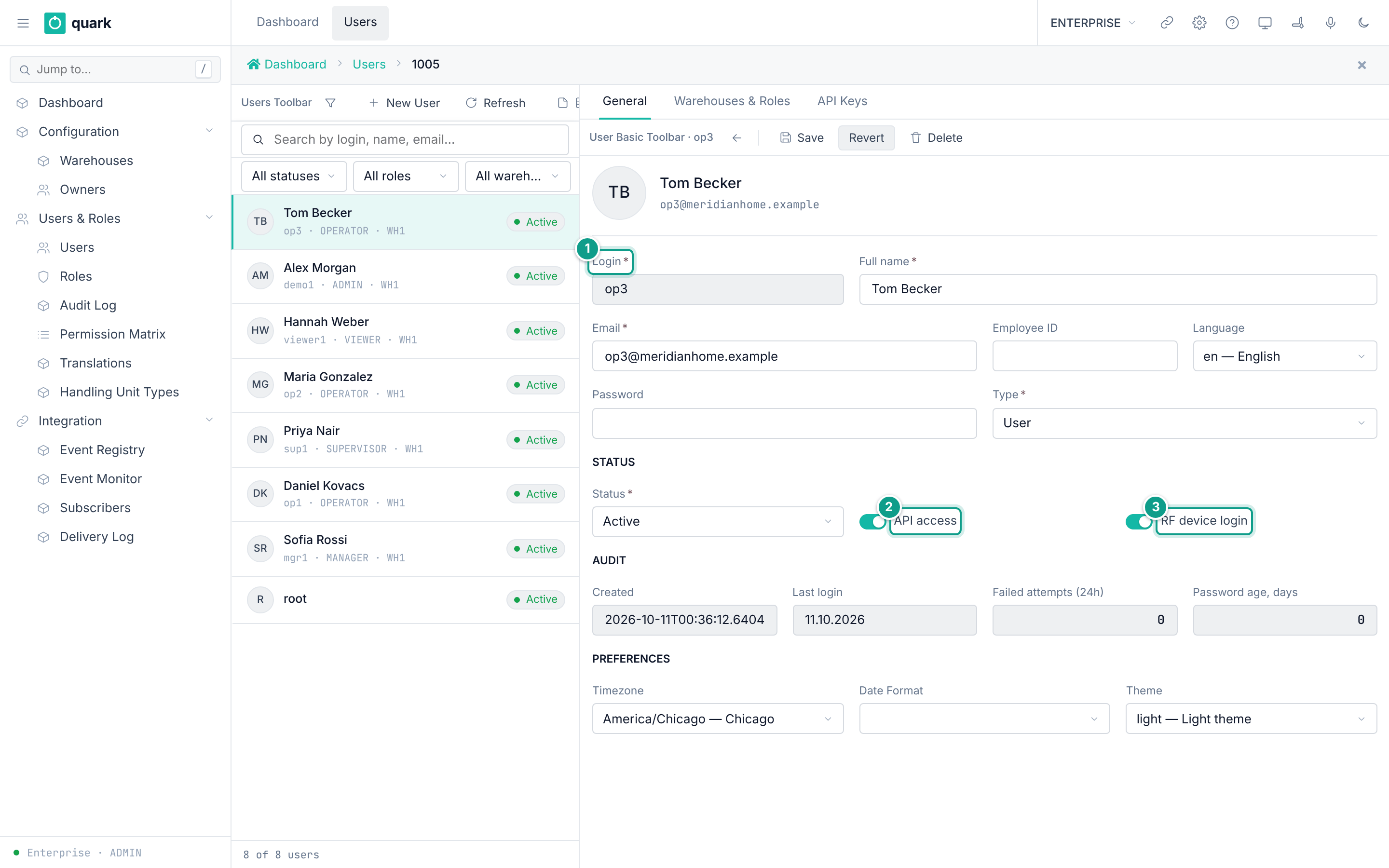Viewport: 1389px width, 868px height.
Task: Open the All warehouses filter dropdown
Action: point(517,176)
